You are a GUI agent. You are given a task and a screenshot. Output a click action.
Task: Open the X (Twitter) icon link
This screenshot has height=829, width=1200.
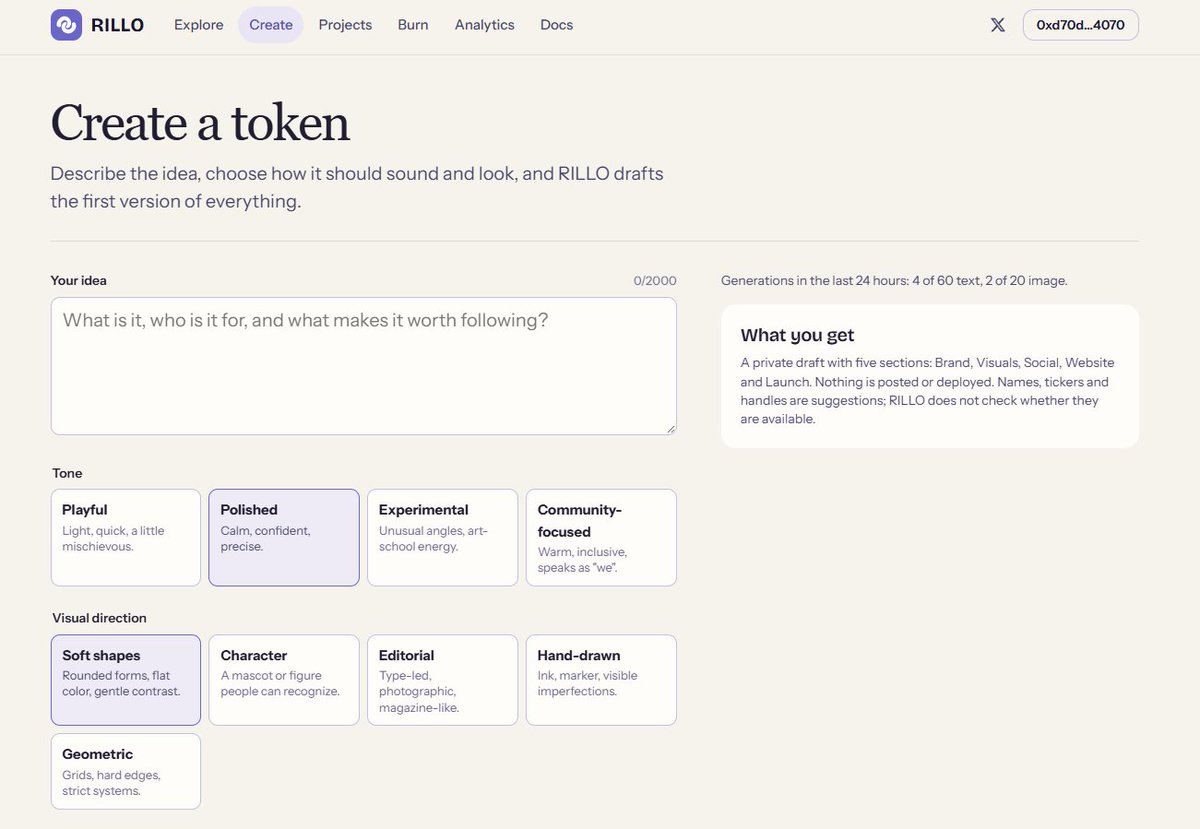(997, 25)
